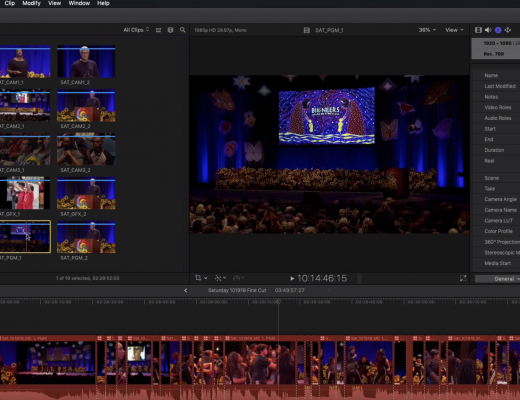Select the SAT_CAM1_2 clip thumbnail
The height and width of the screenshot is (400, 520).
tap(86, 62)
